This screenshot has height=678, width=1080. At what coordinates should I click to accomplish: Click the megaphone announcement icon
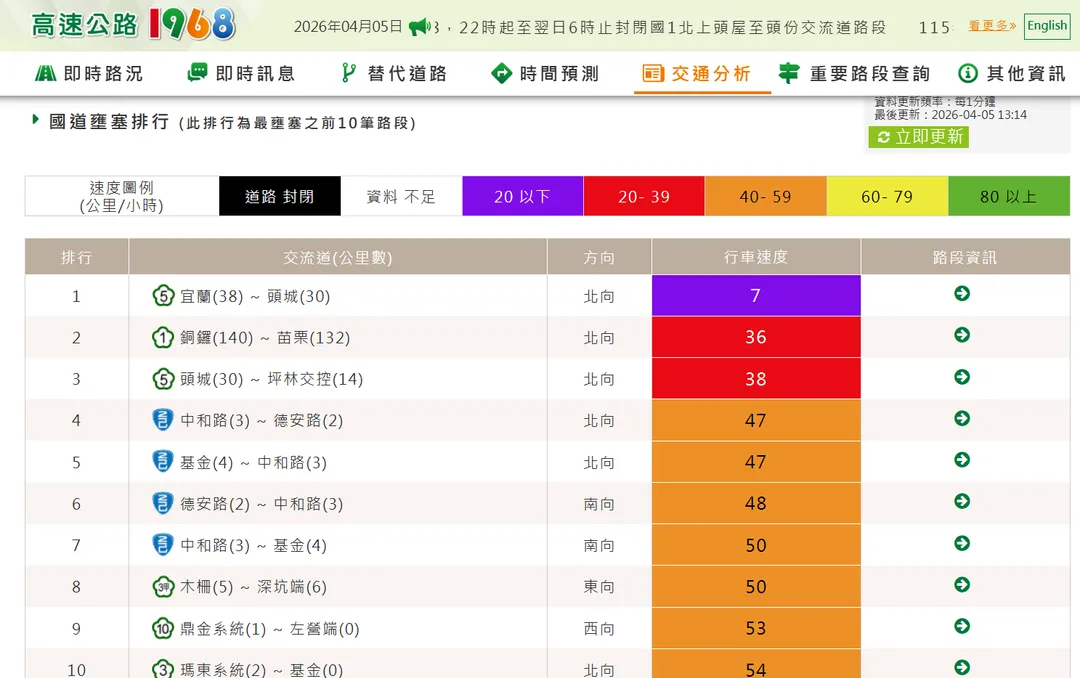[419, 27]
